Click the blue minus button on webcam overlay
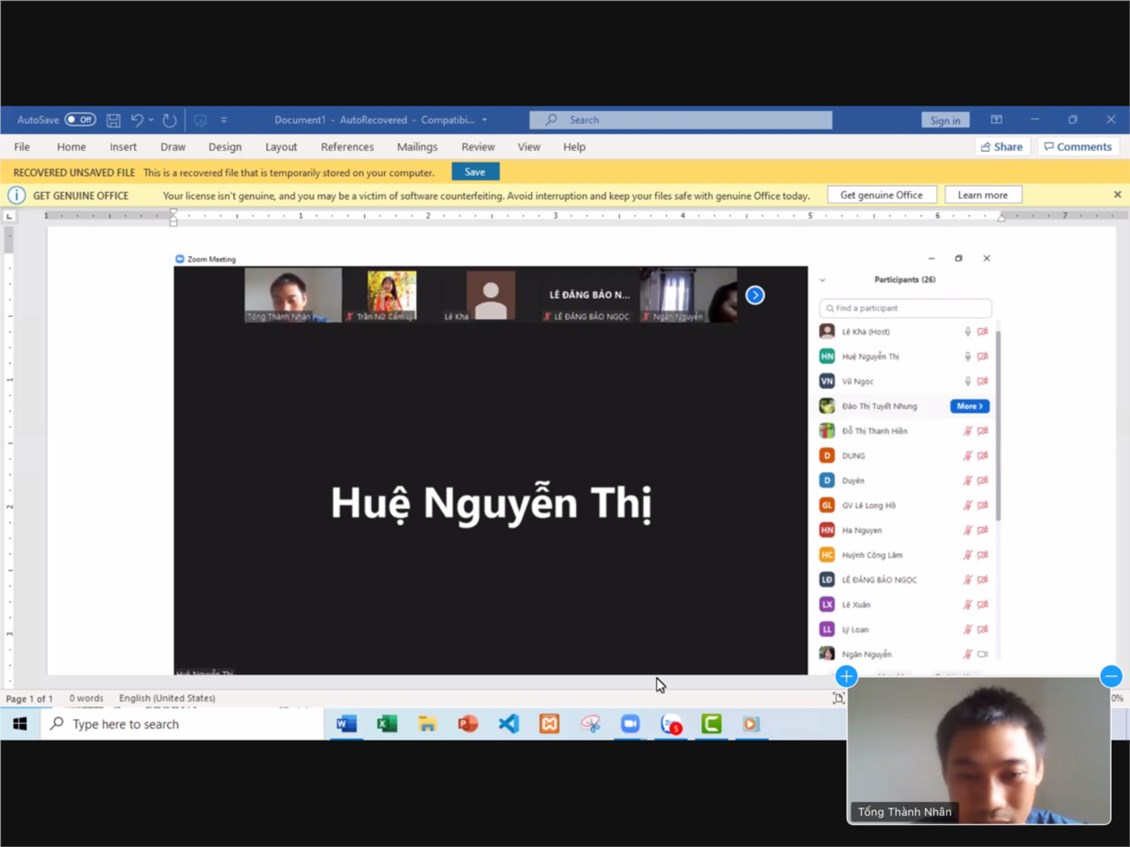Image resolution: width=1130 pixels, height=847 pixels. tap(1111, 675)
